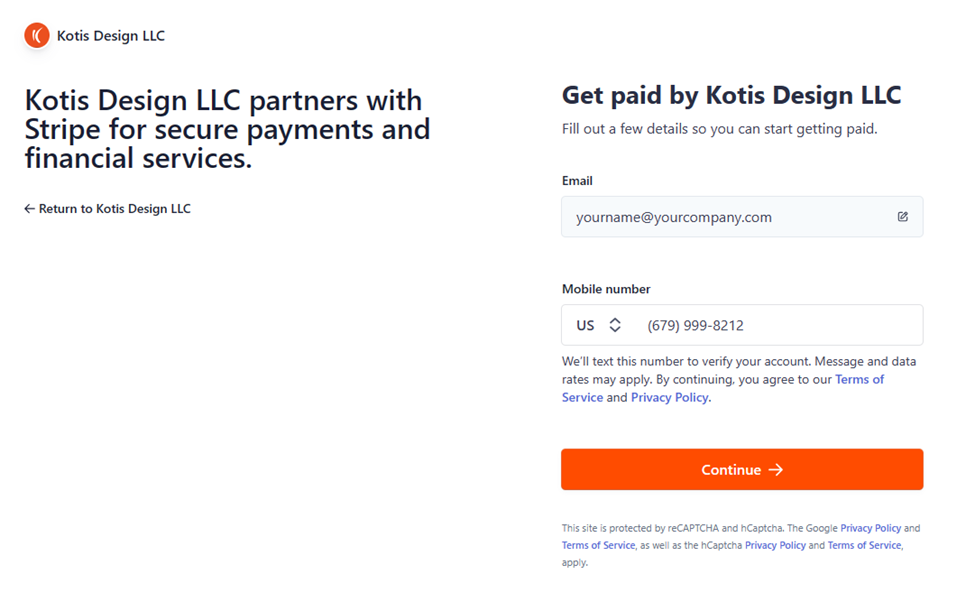The image size is (975, 602).
Task: Open country selector using the up-down chevron
Action: tap(615, 325)
